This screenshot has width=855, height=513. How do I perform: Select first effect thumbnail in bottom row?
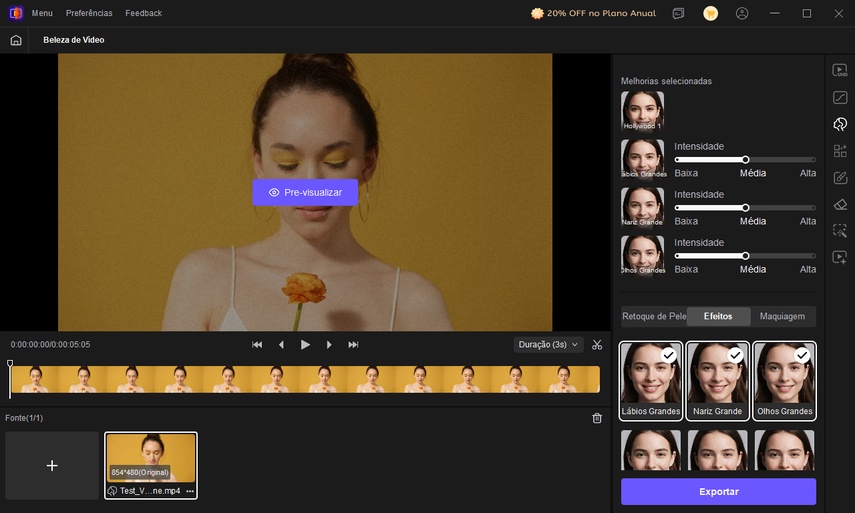(651, 450)
